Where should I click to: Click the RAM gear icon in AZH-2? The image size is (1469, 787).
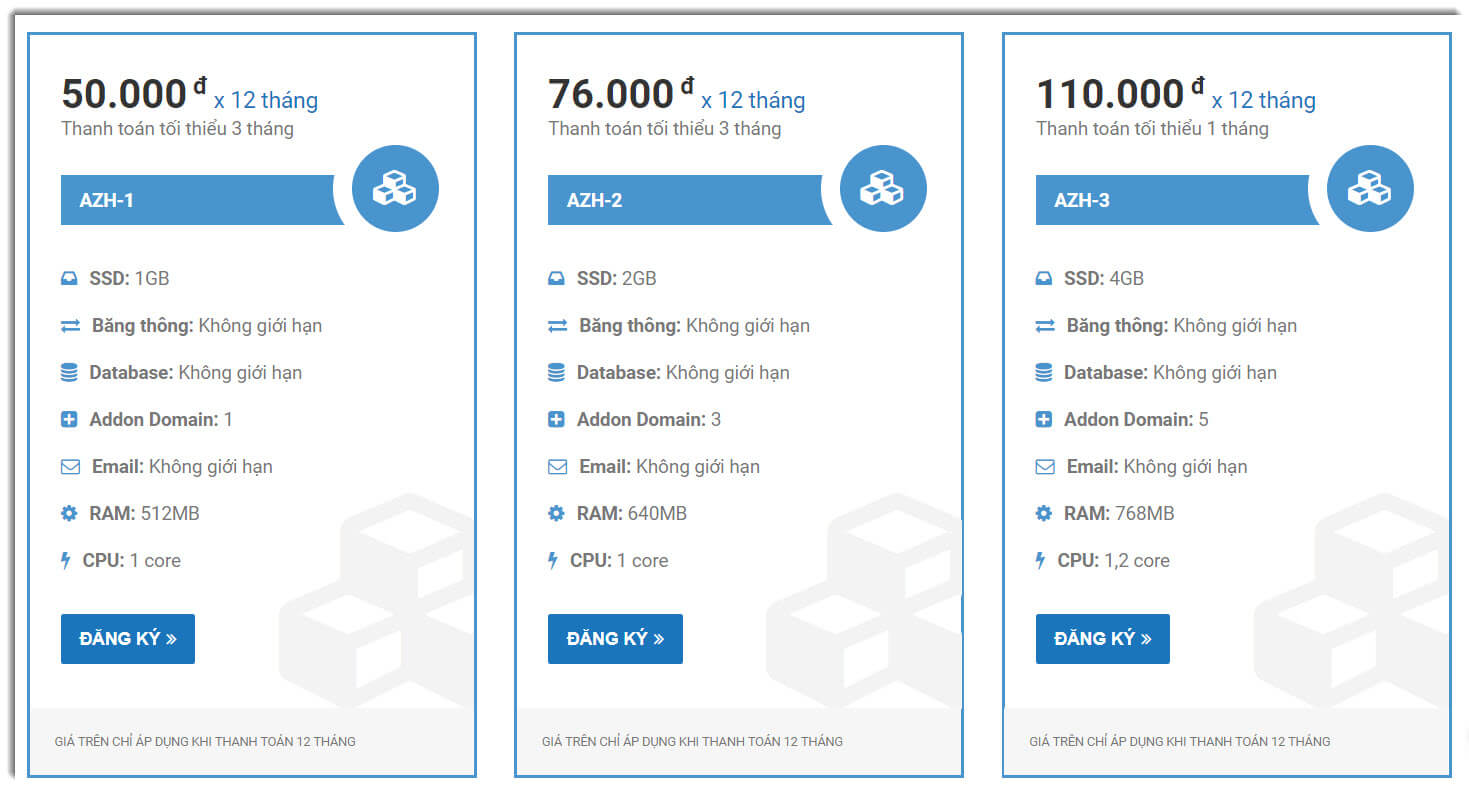pyautogui.click(x=557, y=514)
